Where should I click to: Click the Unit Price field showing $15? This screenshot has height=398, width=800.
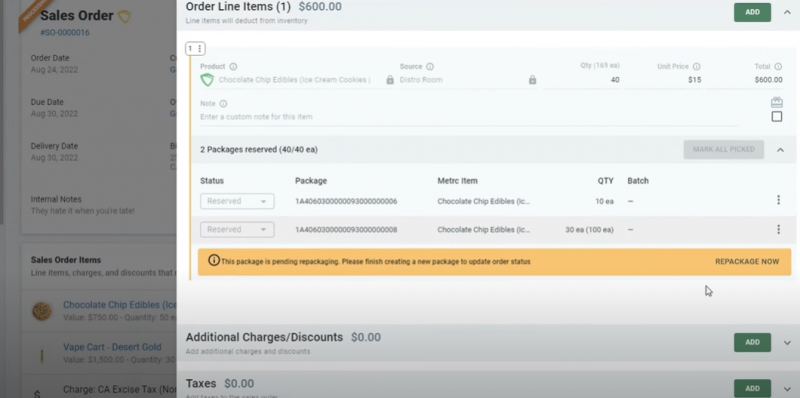[x=663, y=80]
